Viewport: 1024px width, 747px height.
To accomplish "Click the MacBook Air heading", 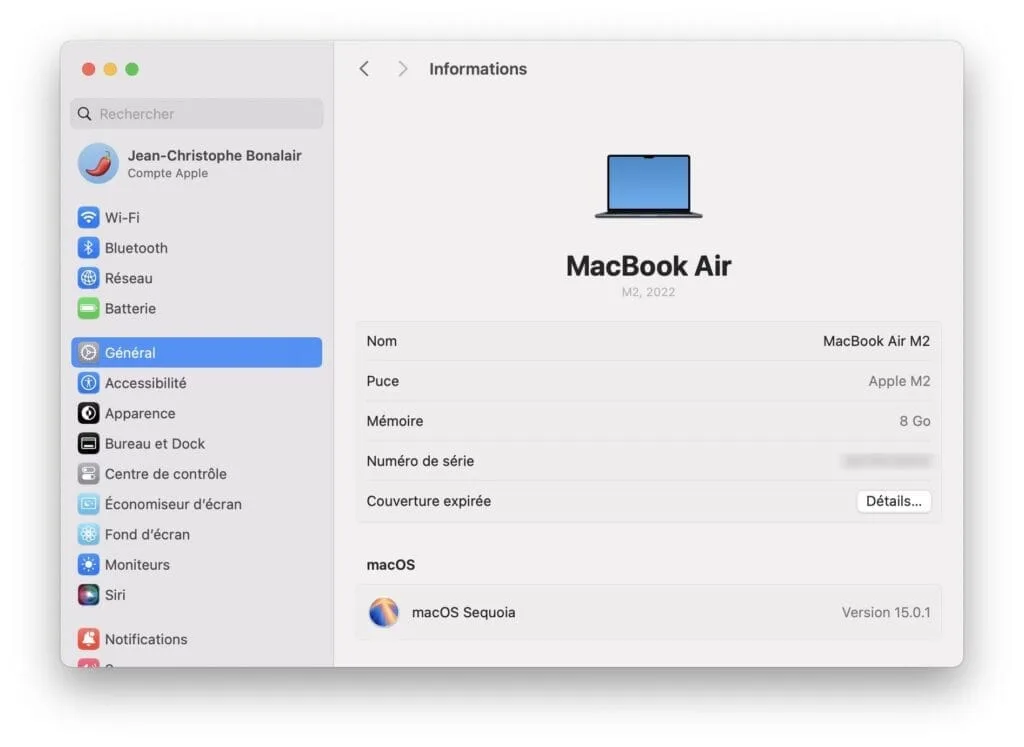I will tap(648, 266).
